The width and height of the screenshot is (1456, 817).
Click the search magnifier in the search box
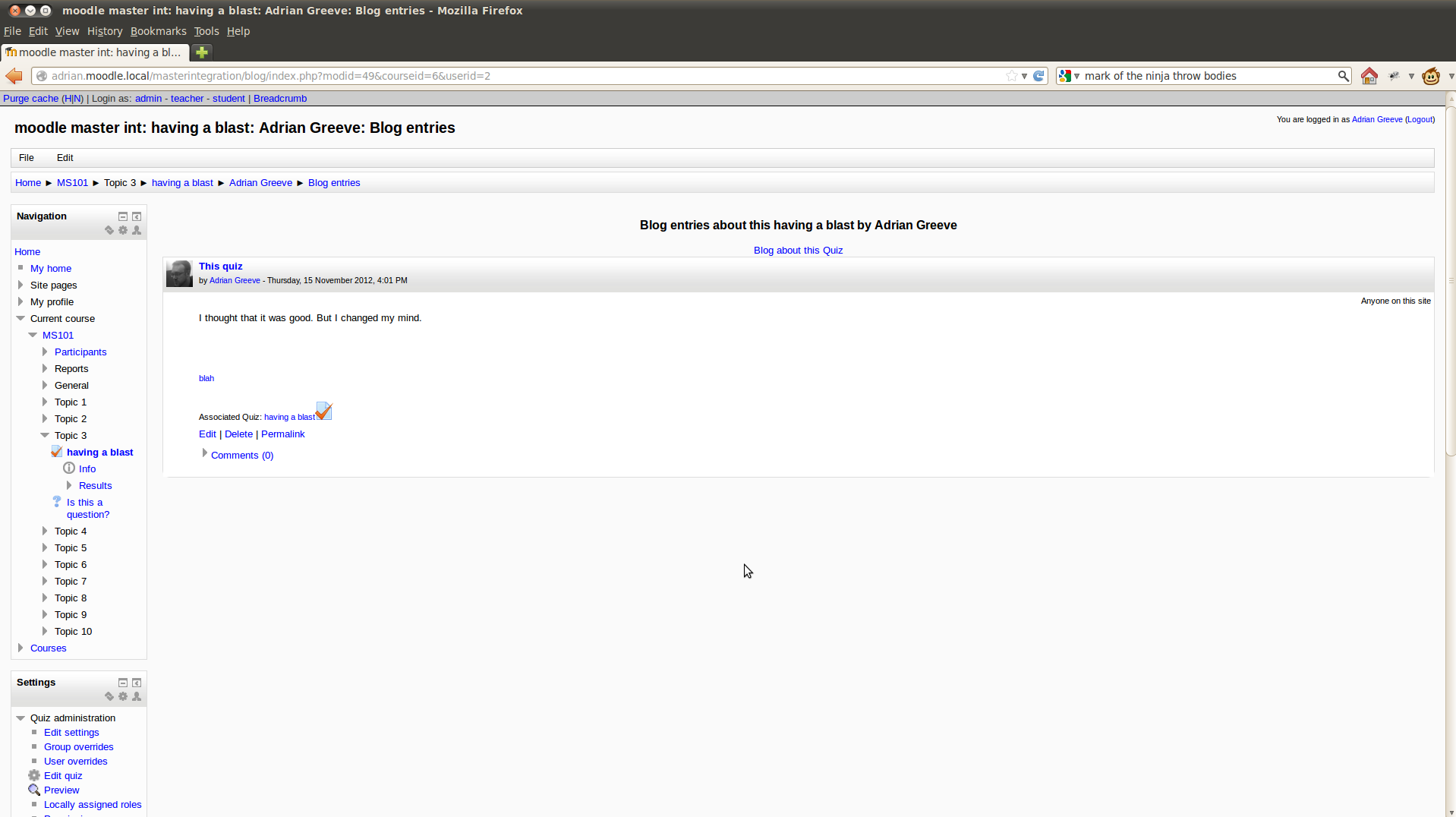click(1343, 76)
